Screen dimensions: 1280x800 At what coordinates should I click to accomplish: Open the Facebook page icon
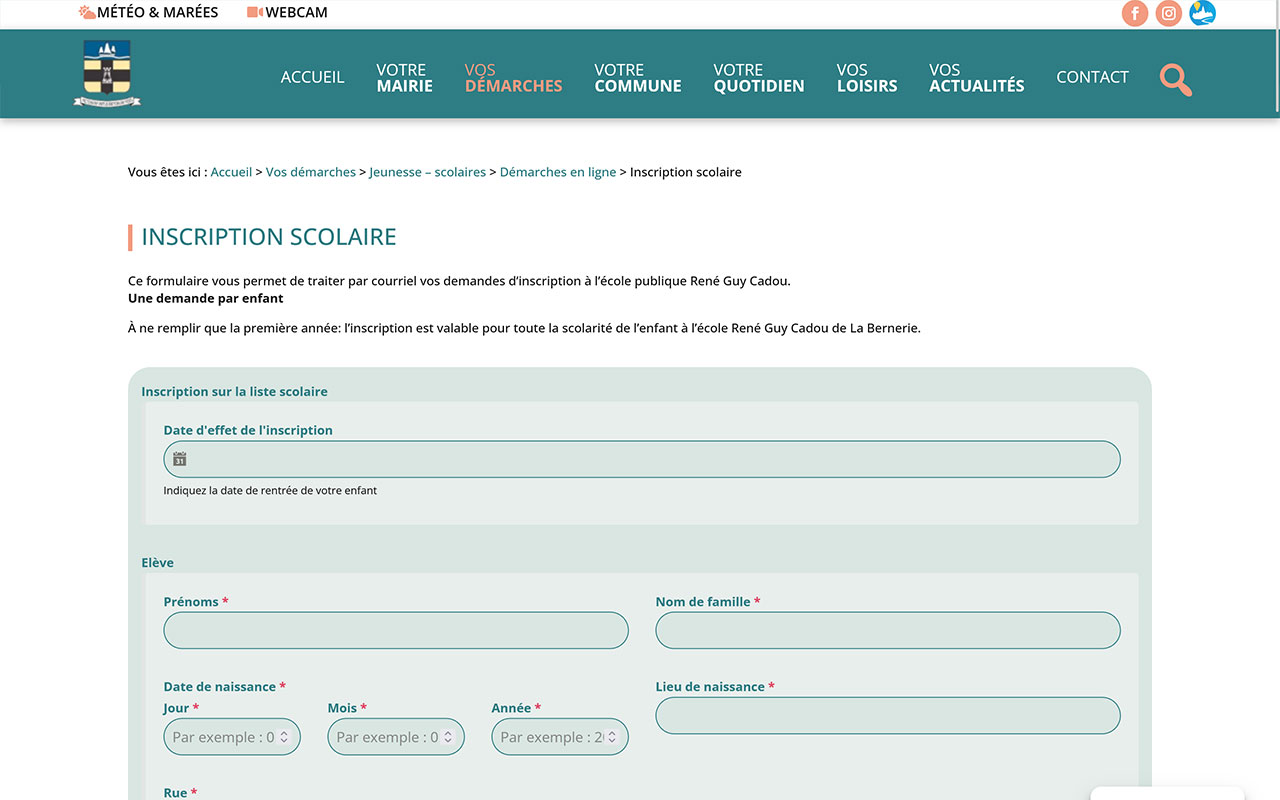[1134, 13]
